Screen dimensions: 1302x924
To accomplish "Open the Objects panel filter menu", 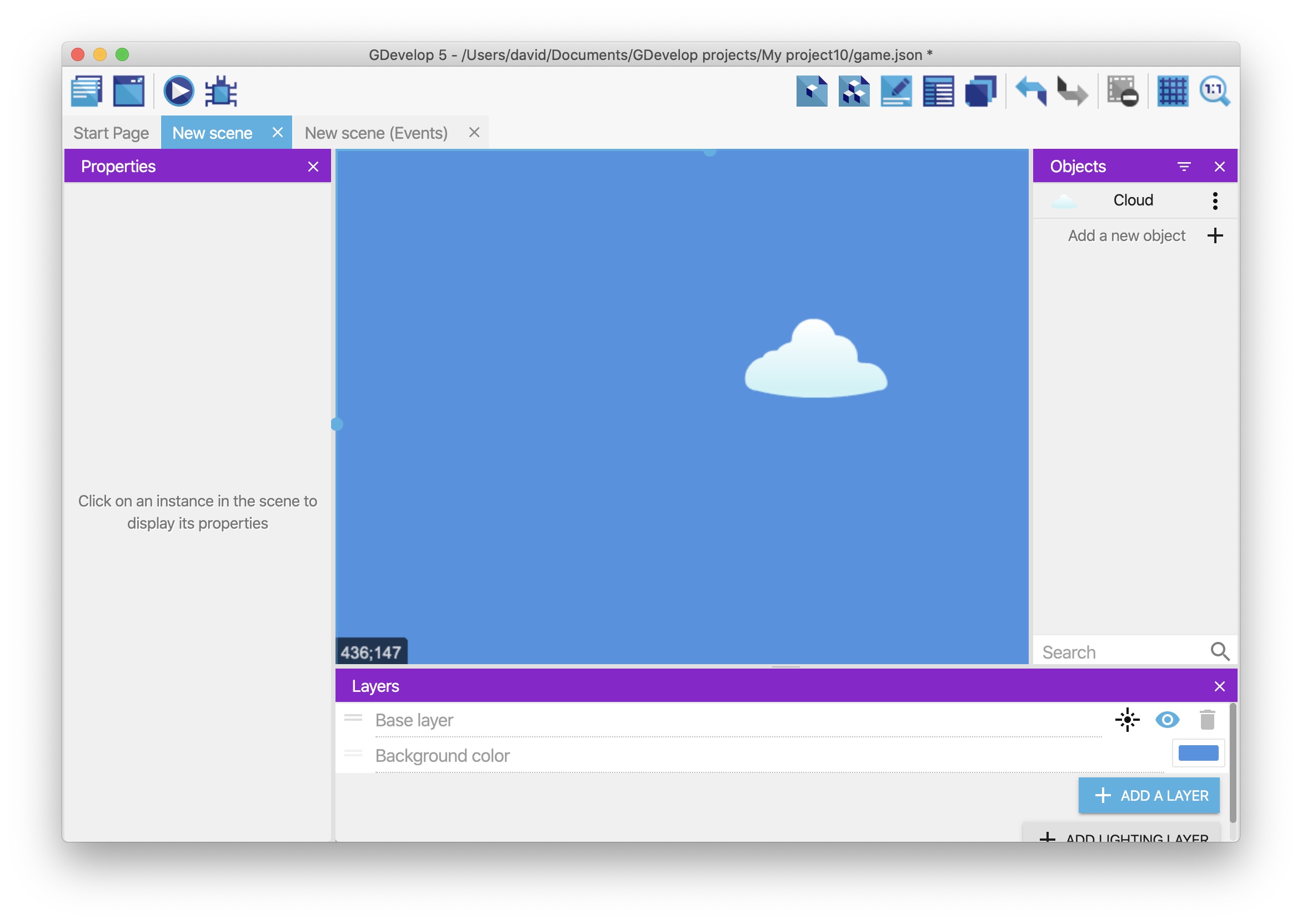I will [x=1184, y=166].
